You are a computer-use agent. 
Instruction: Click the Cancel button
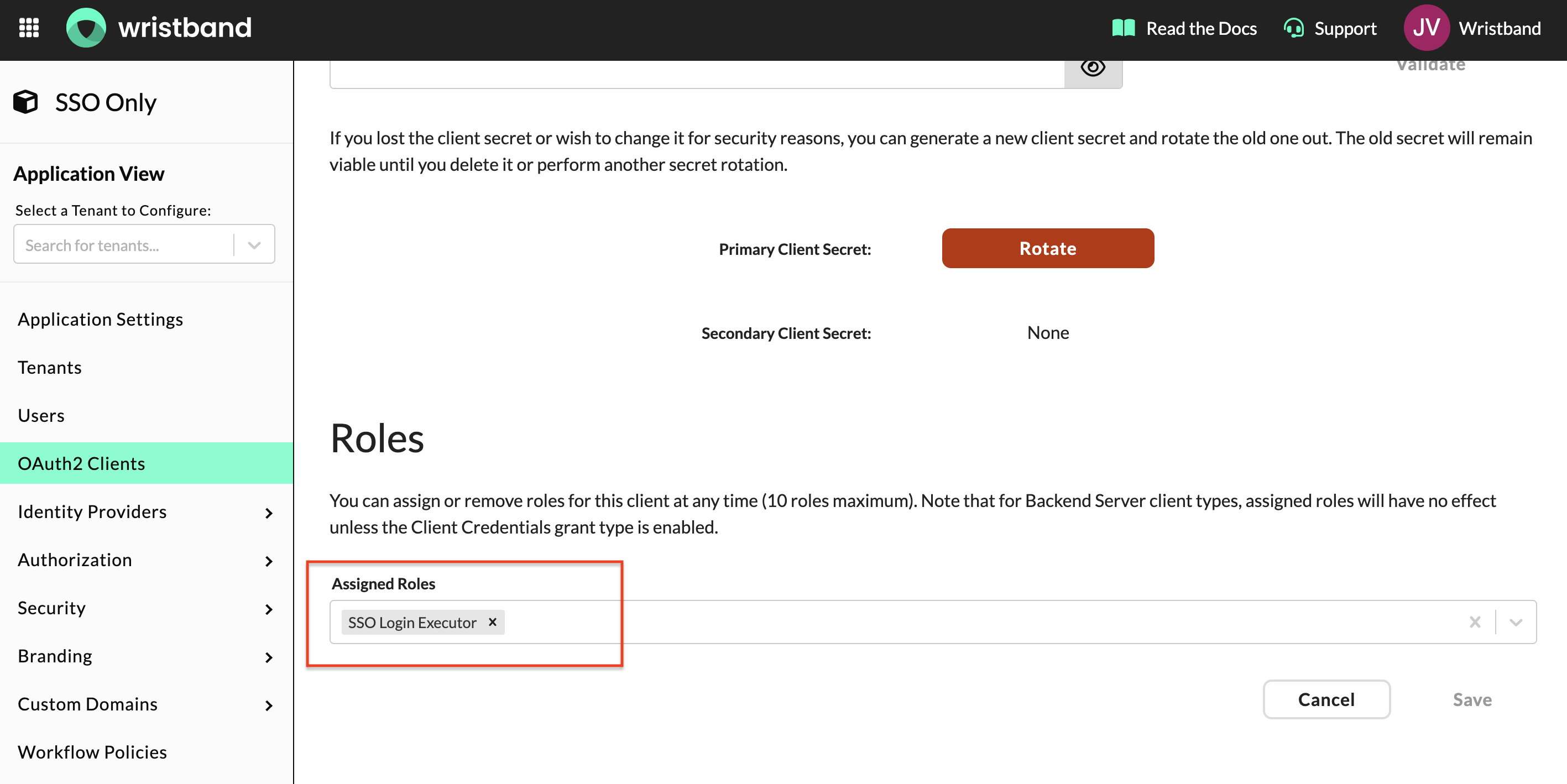tap(1326, 699)
